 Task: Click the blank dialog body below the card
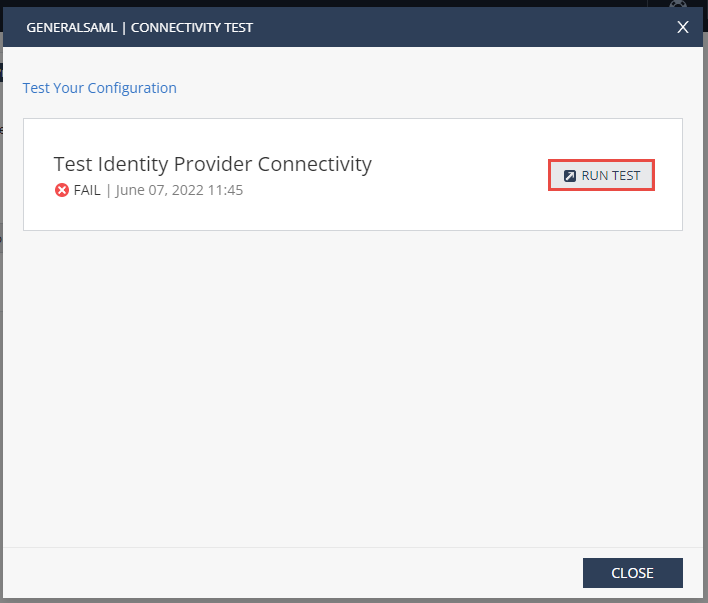coord(350,390)
